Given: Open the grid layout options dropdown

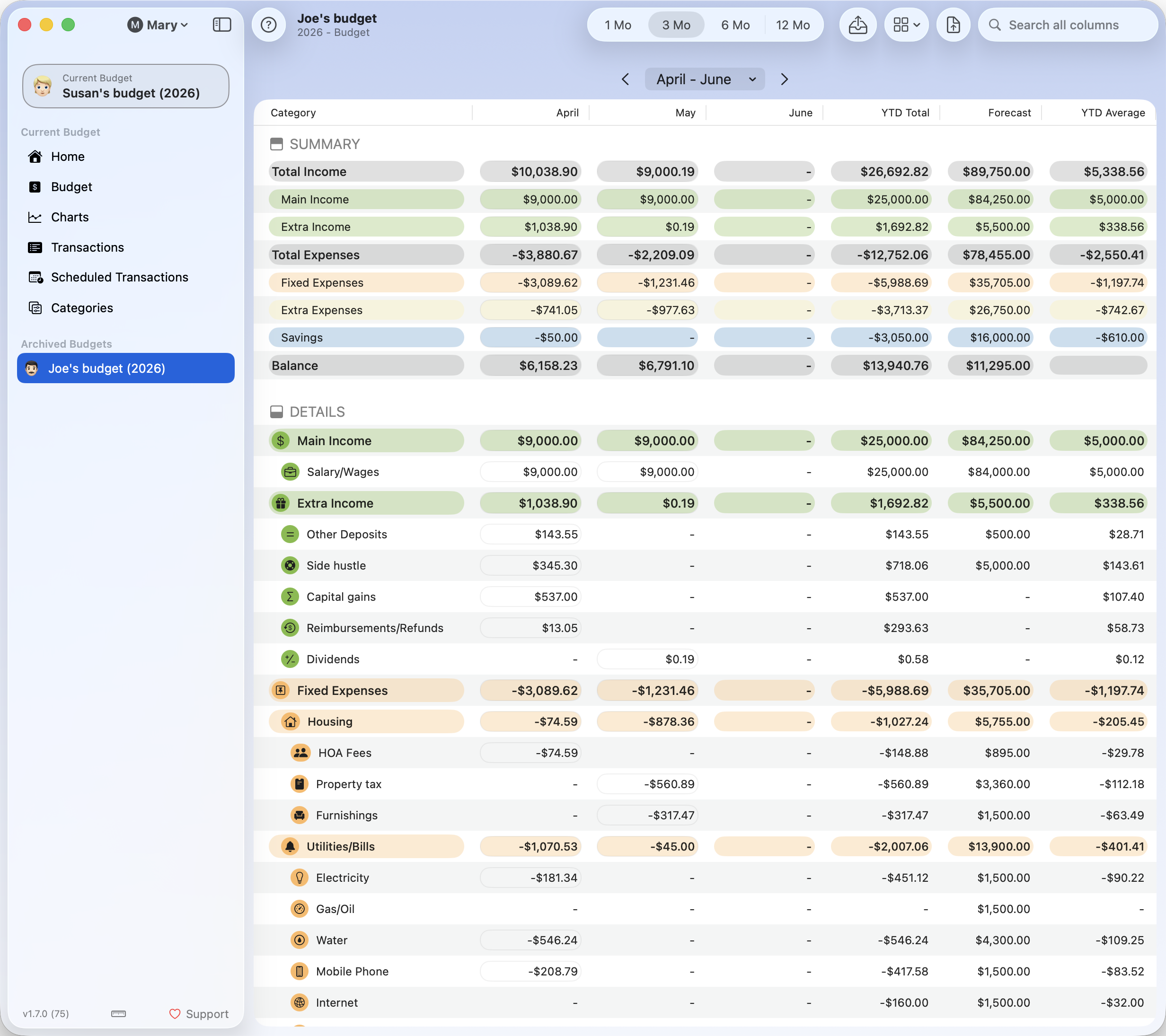Looking at the screenshot, I should click(x=906, y=25).
